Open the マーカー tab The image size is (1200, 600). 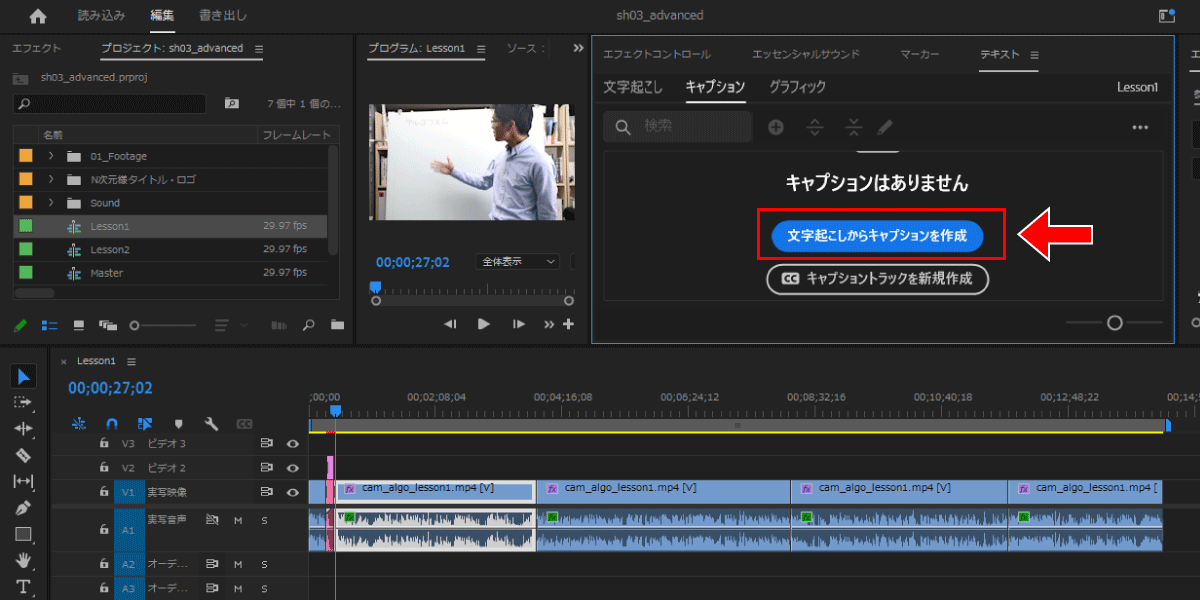[919, 54]
